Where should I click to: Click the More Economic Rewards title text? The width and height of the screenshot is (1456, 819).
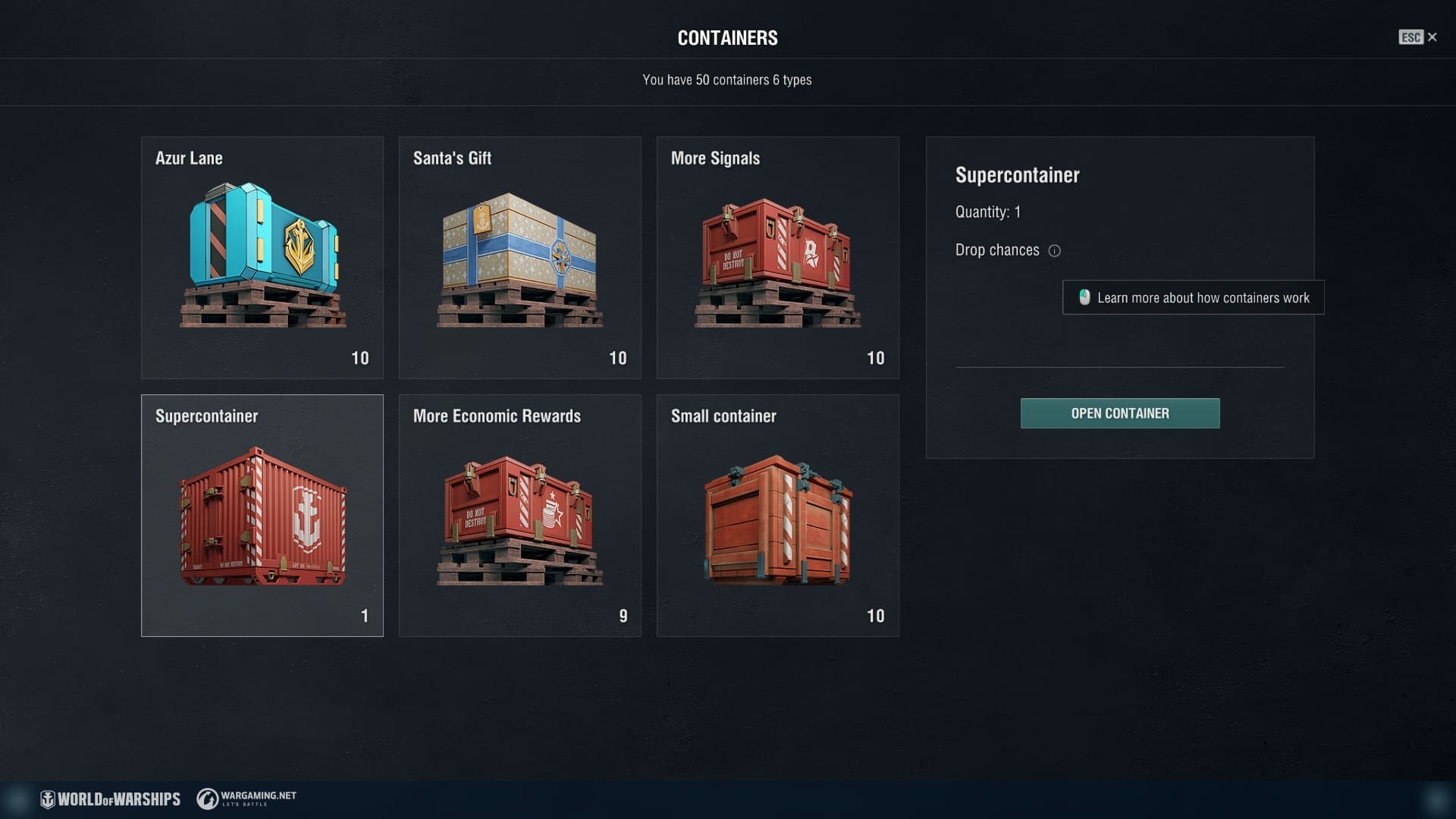tap(497, 416)
